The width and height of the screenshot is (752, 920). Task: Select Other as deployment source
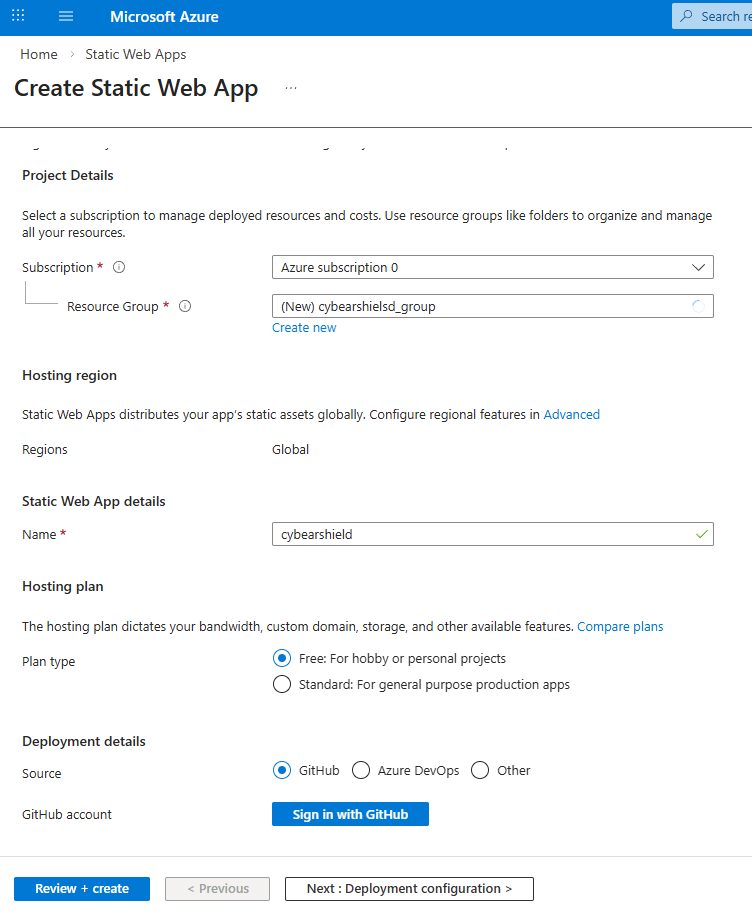[480, 771]
